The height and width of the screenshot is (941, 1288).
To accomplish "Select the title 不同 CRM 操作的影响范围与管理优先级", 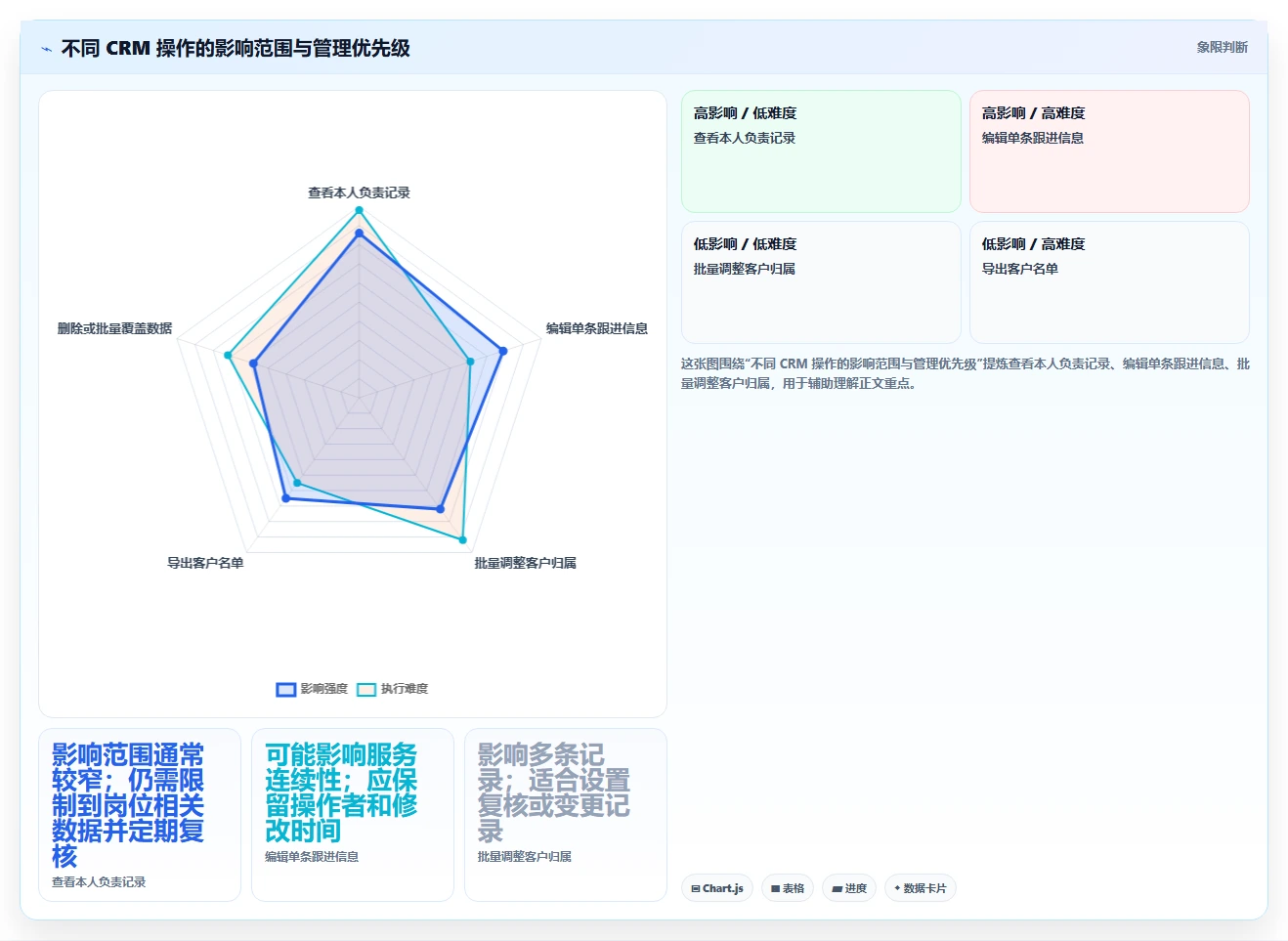I will pos(236,48).
